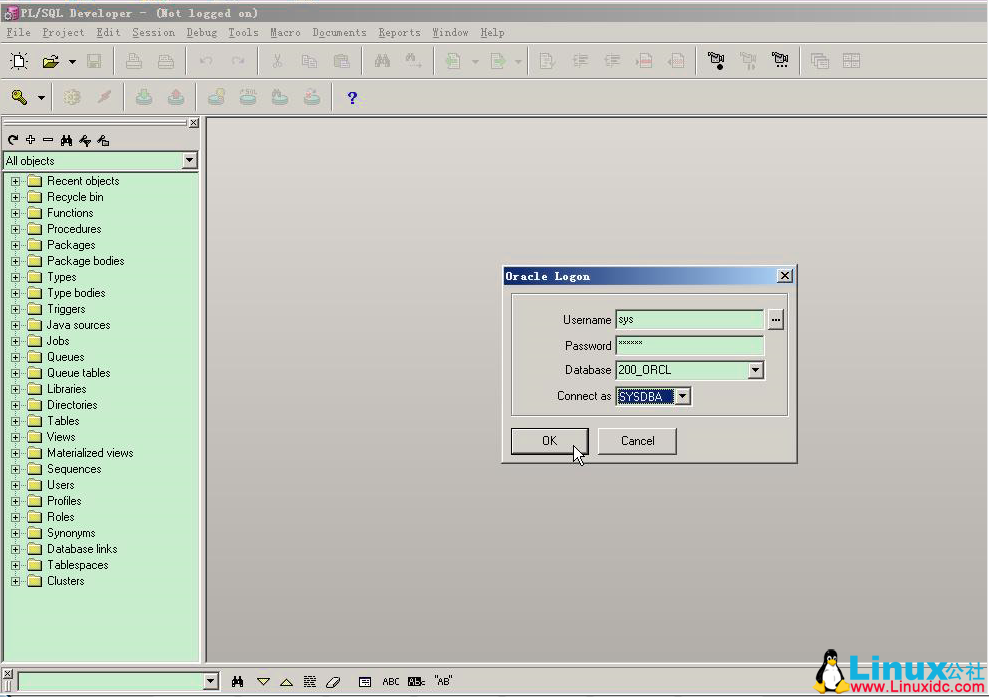Select the Users folder in the object tree
This screenshot has height=697, width=989.
point(60,485)
